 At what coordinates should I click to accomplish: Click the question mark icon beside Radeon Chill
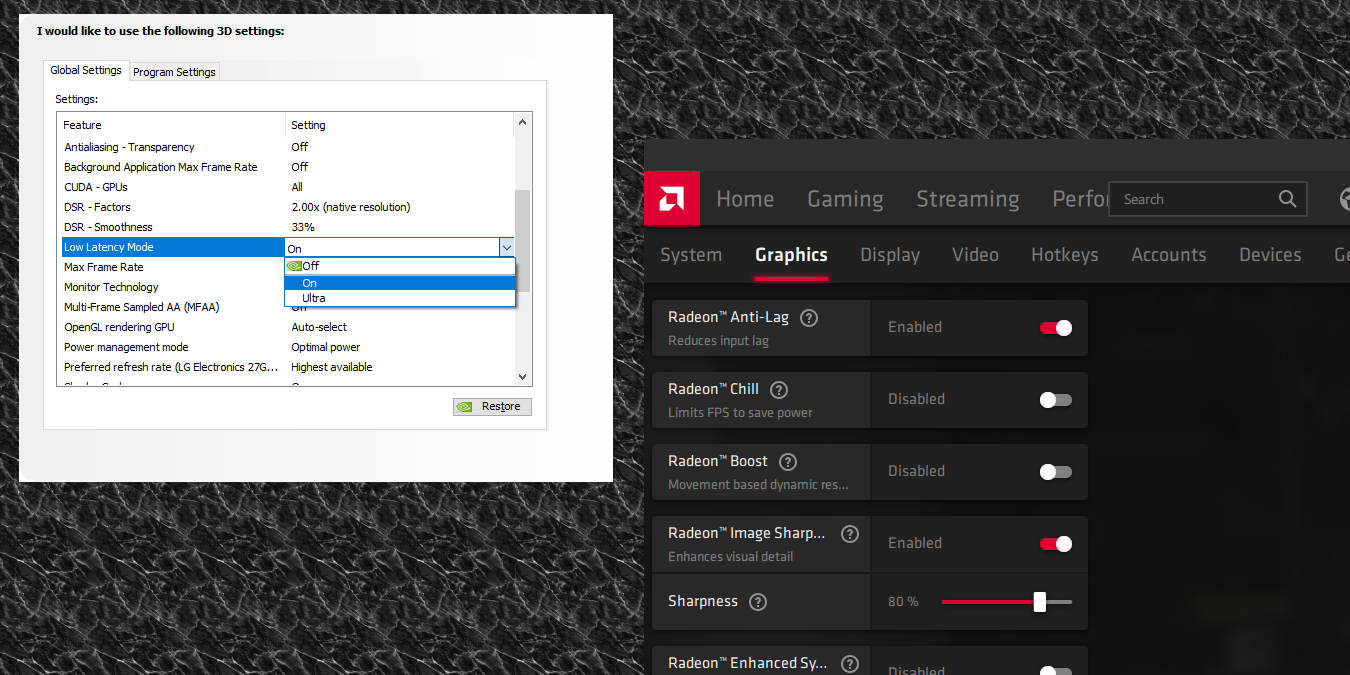[779, 389]
